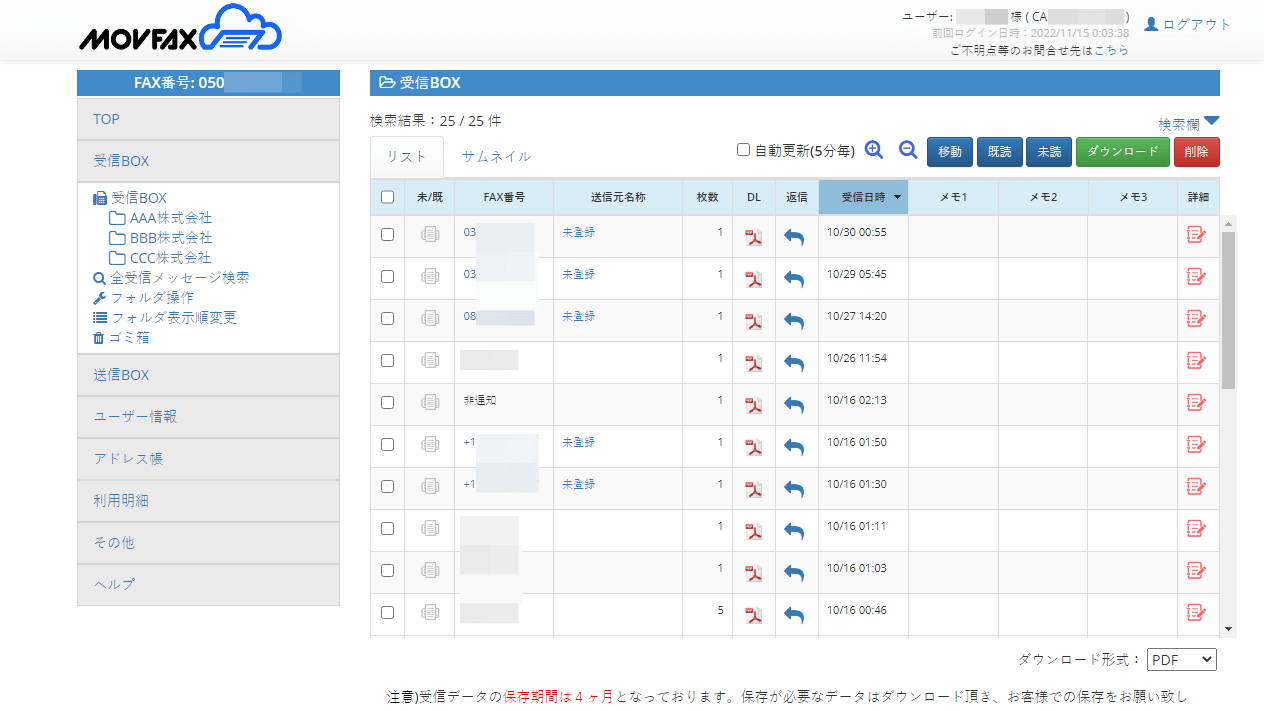Reply to the fax received 10/16 01:30
Screen dimensions: 1264x711
[794, 489]
